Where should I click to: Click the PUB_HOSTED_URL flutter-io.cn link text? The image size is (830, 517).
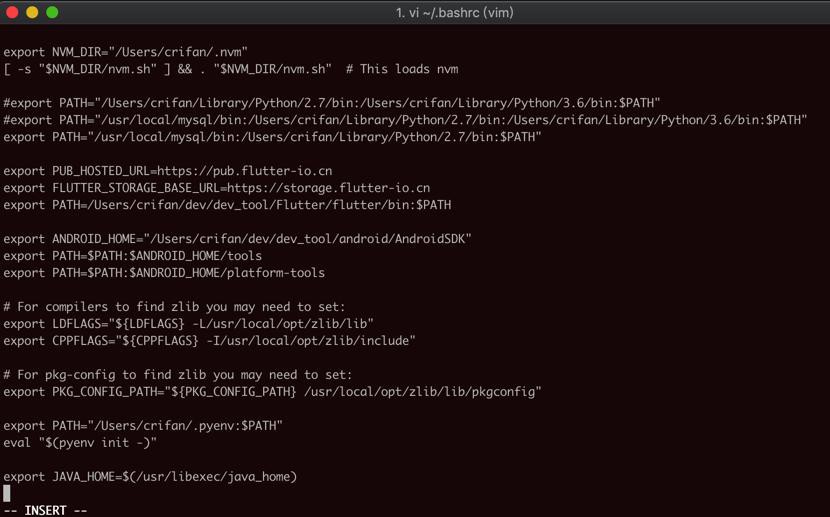pos(245,171)
